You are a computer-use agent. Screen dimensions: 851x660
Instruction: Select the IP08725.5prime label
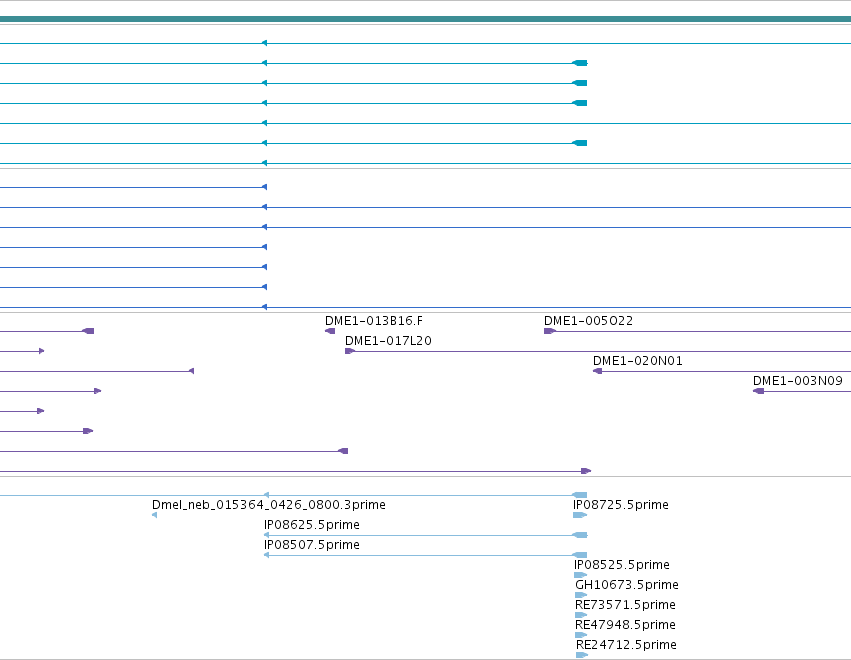click(x=621, y=505)
